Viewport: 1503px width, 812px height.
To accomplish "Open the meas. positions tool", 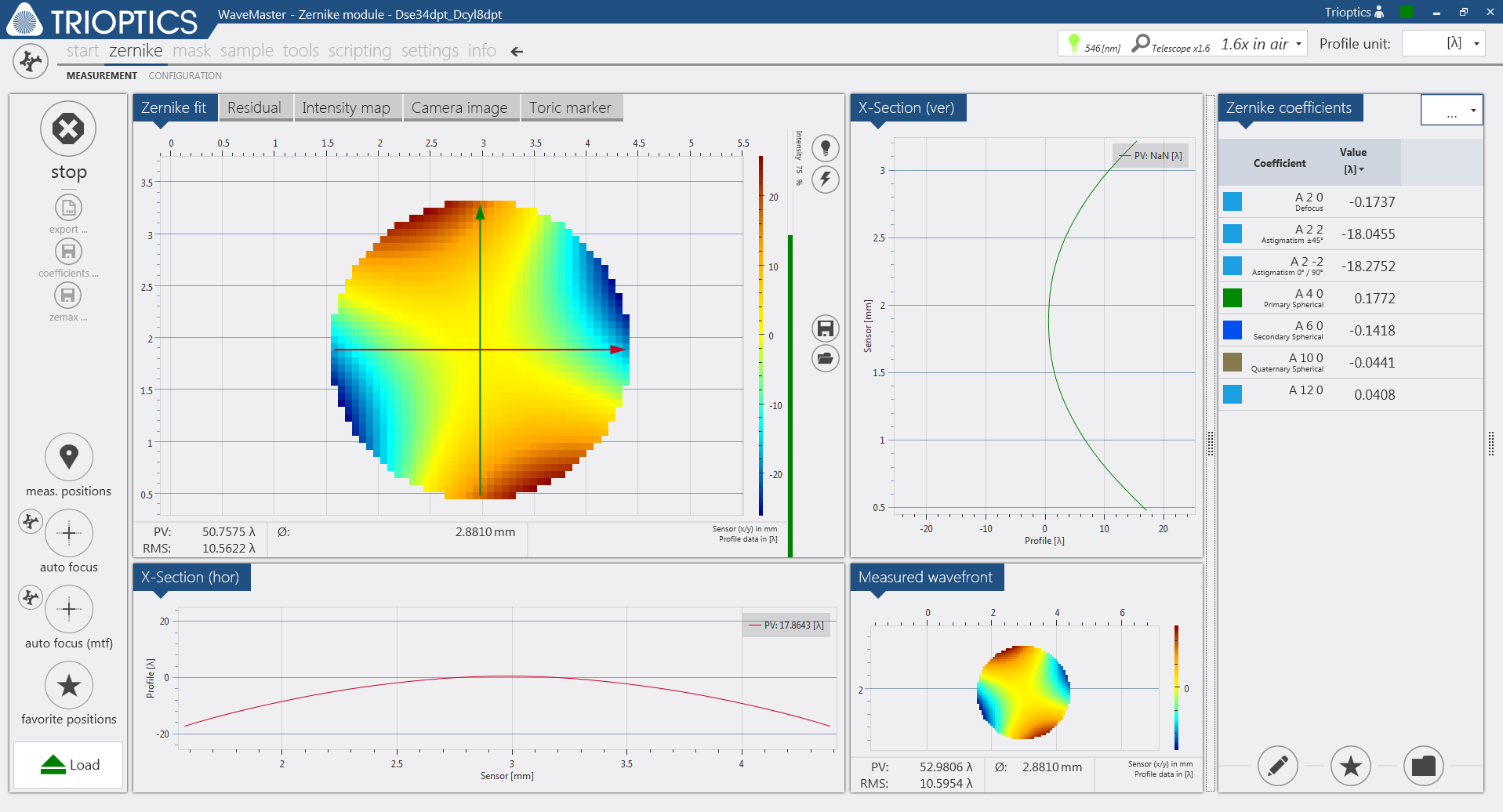I will pyautogui.click(x=68, y=455).
